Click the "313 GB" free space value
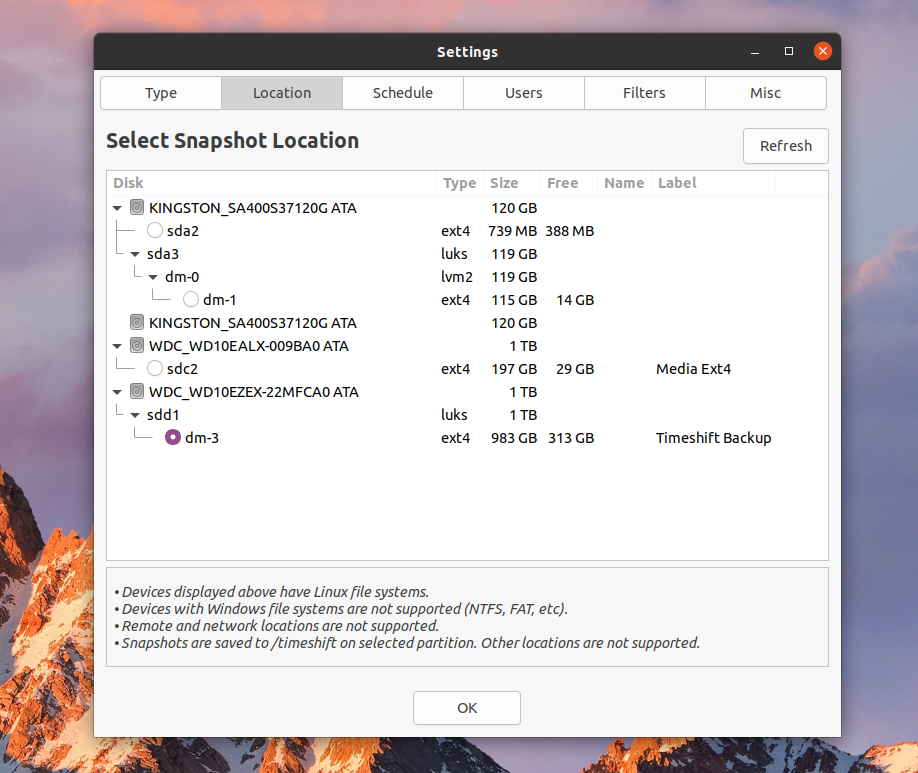Viewport: 918px width, 773px height. [x=571, y=438]
